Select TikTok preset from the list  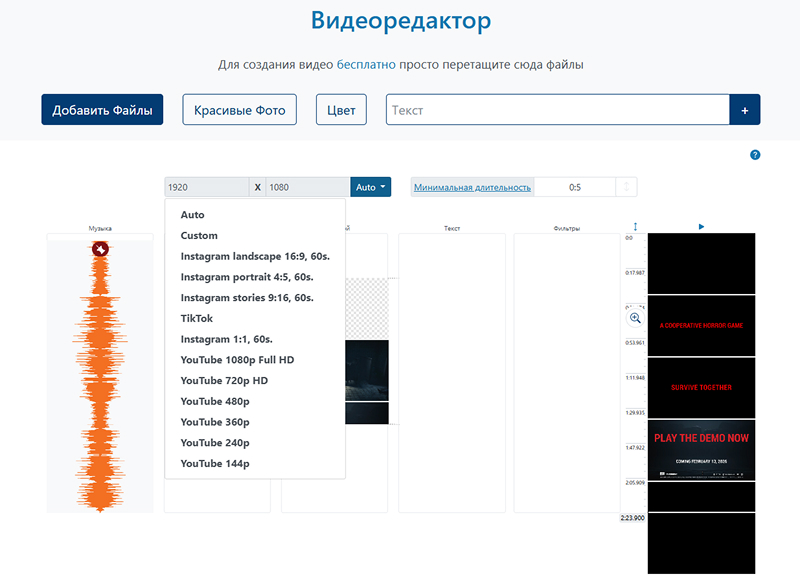point(197,318)
